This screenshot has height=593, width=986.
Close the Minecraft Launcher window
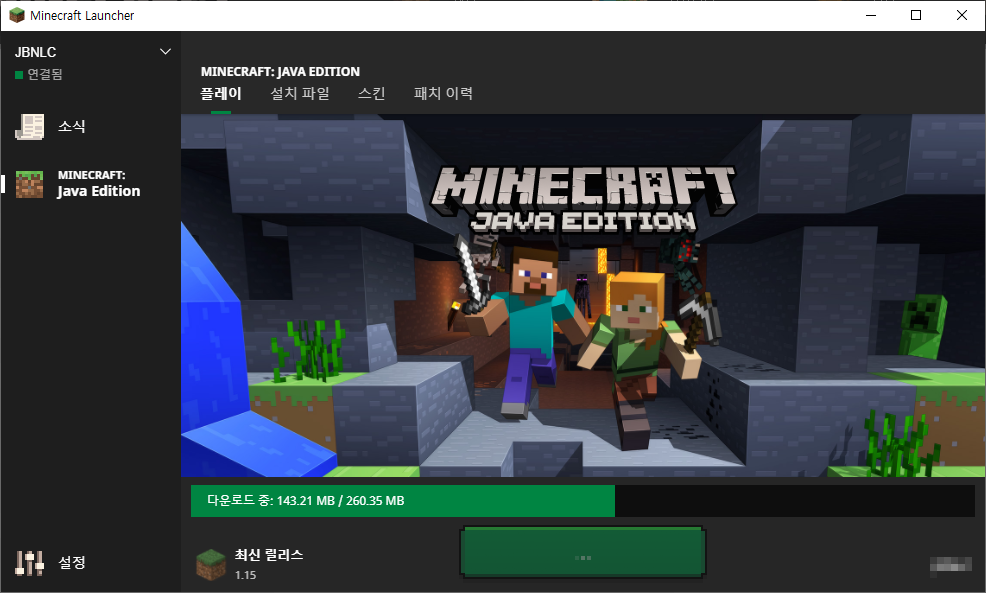[x=962, y=15]
